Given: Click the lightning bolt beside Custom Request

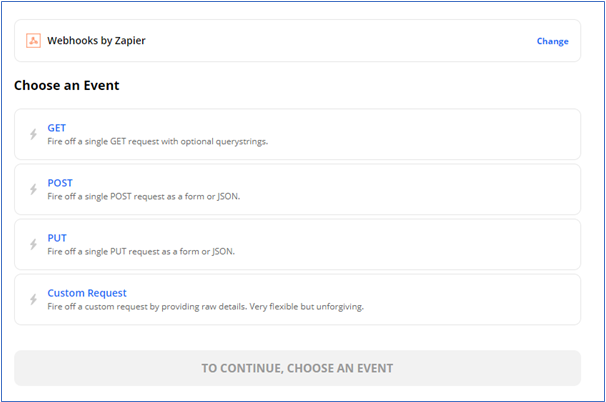Looking at the screenshot, I should click(x=32, y=300).
